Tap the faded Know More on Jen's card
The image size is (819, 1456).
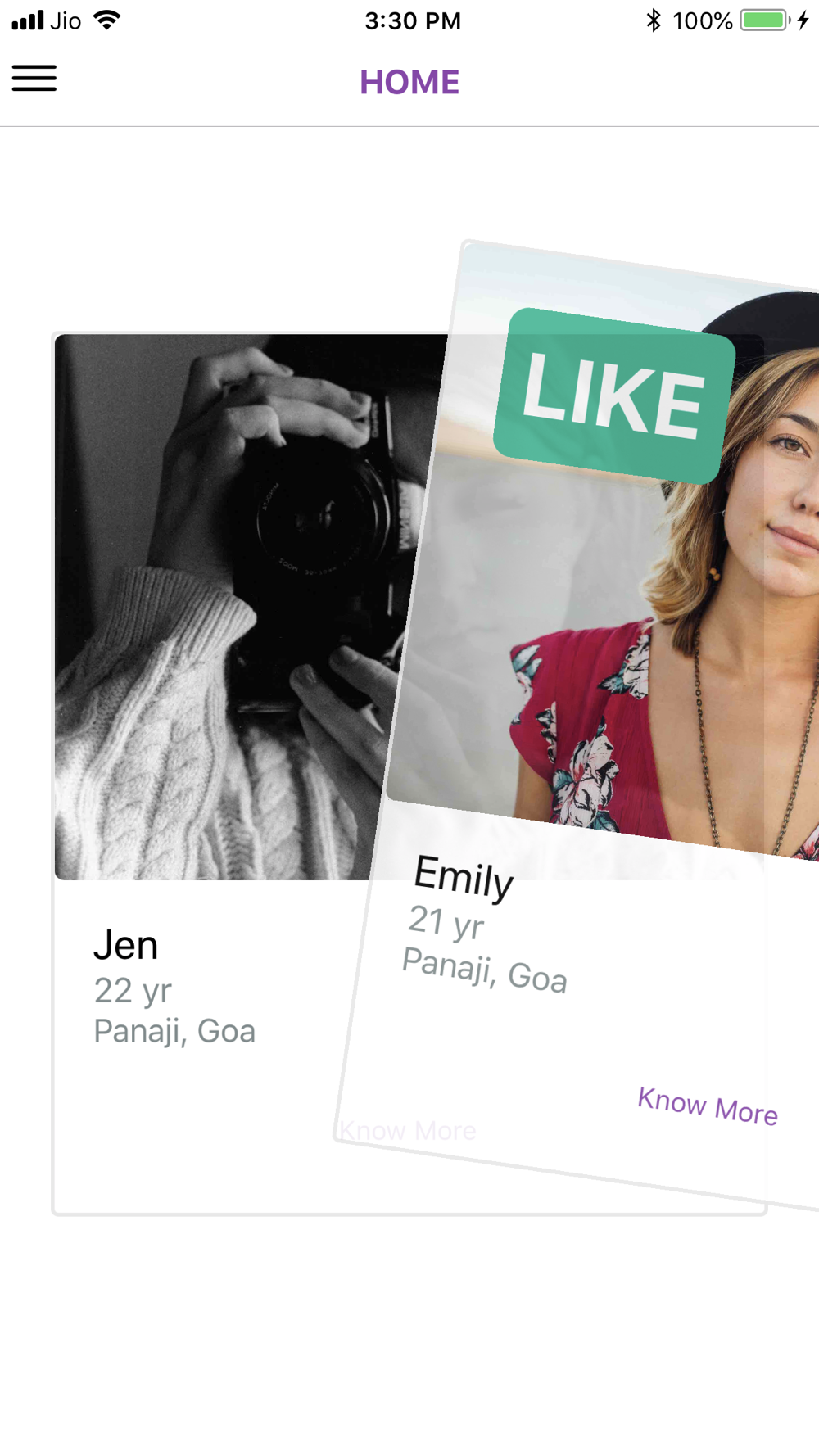[x=407, y=1131]
